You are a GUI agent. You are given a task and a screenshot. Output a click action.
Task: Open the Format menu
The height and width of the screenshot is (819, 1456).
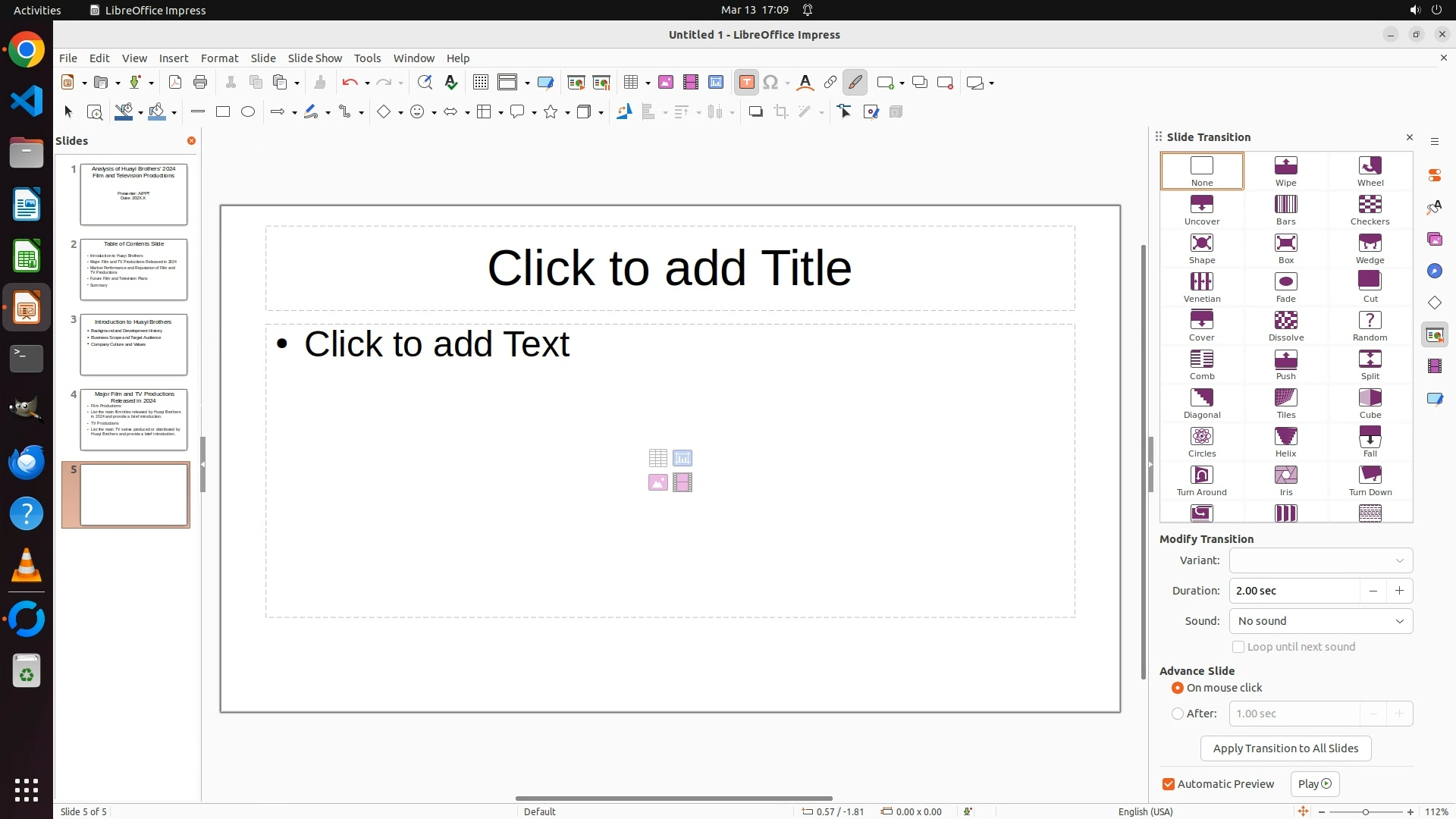pos(219,58)
